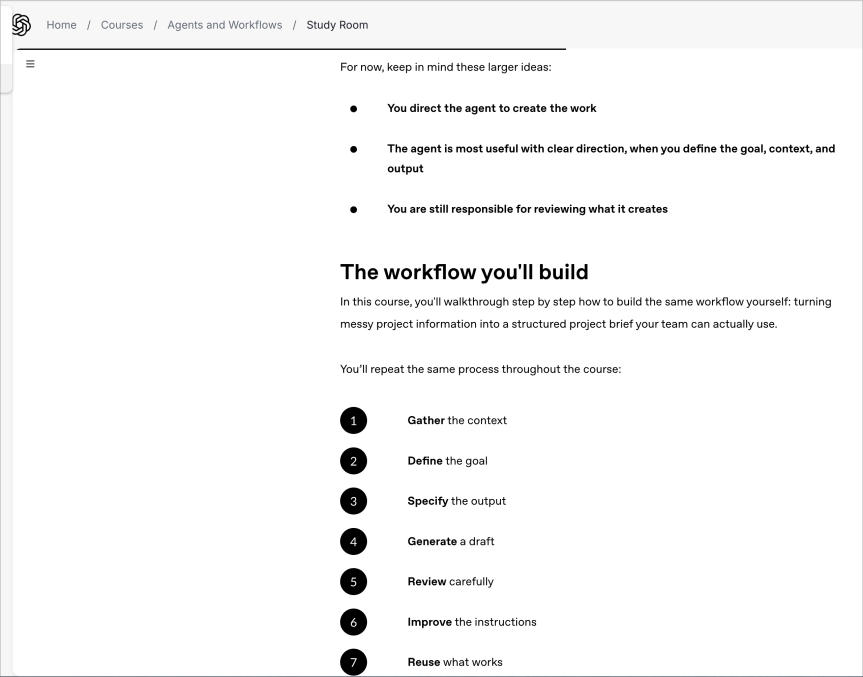This screenshot has height=677, width=863.
Task: Open the Courses breadcrumb link
Action: click(x=122, y=25)
